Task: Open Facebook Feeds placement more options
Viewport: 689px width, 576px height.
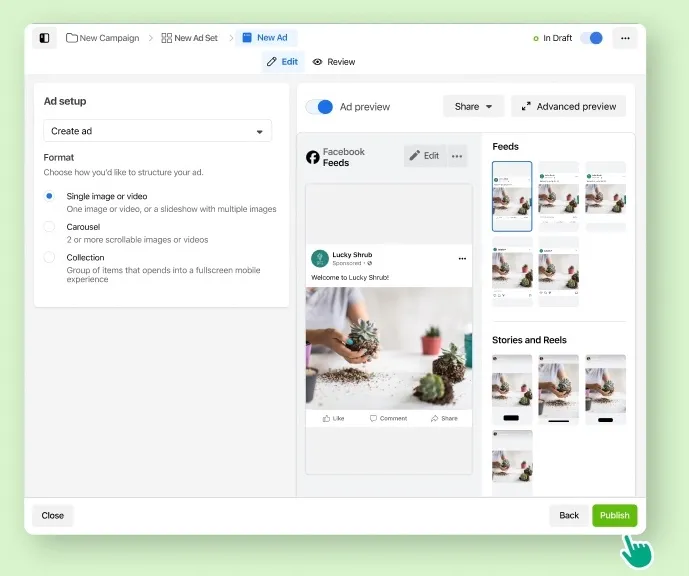Action: [457, 156]
